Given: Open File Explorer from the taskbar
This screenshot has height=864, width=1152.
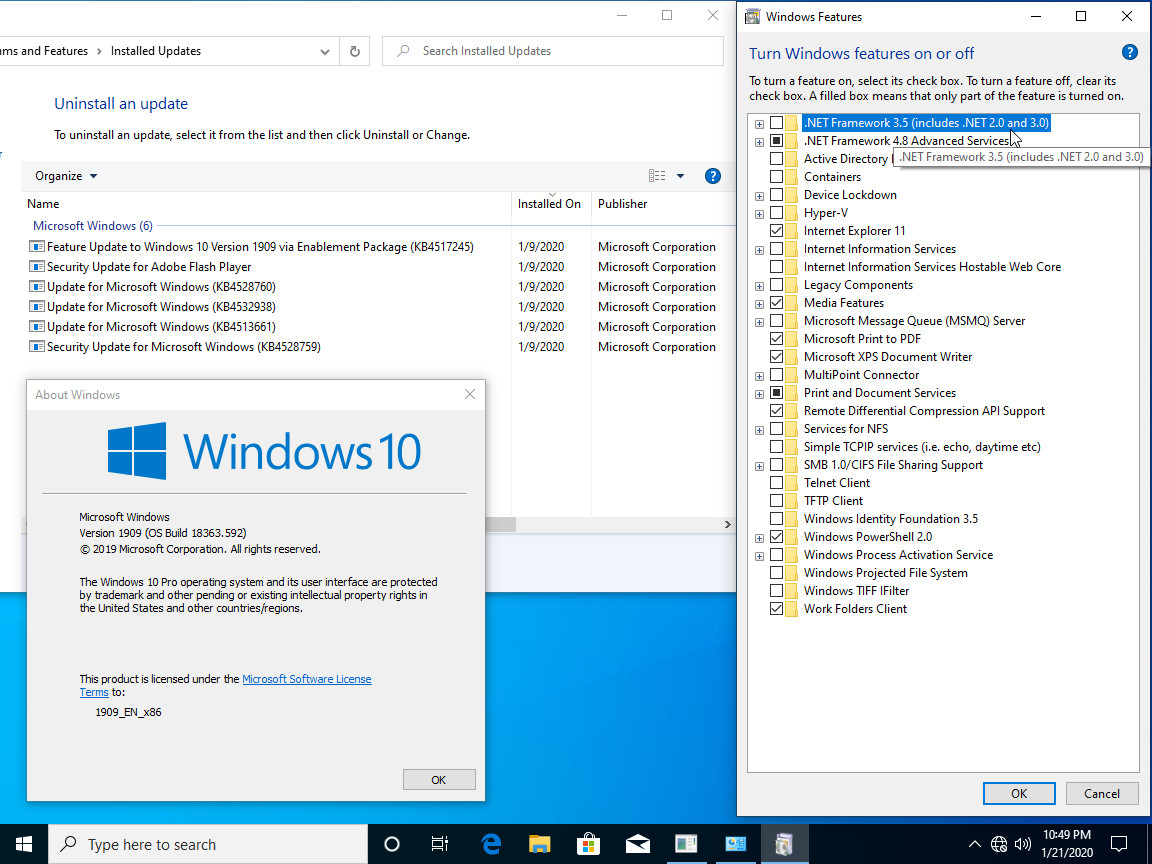Looking at the screenshot, I should coord(539,844).
